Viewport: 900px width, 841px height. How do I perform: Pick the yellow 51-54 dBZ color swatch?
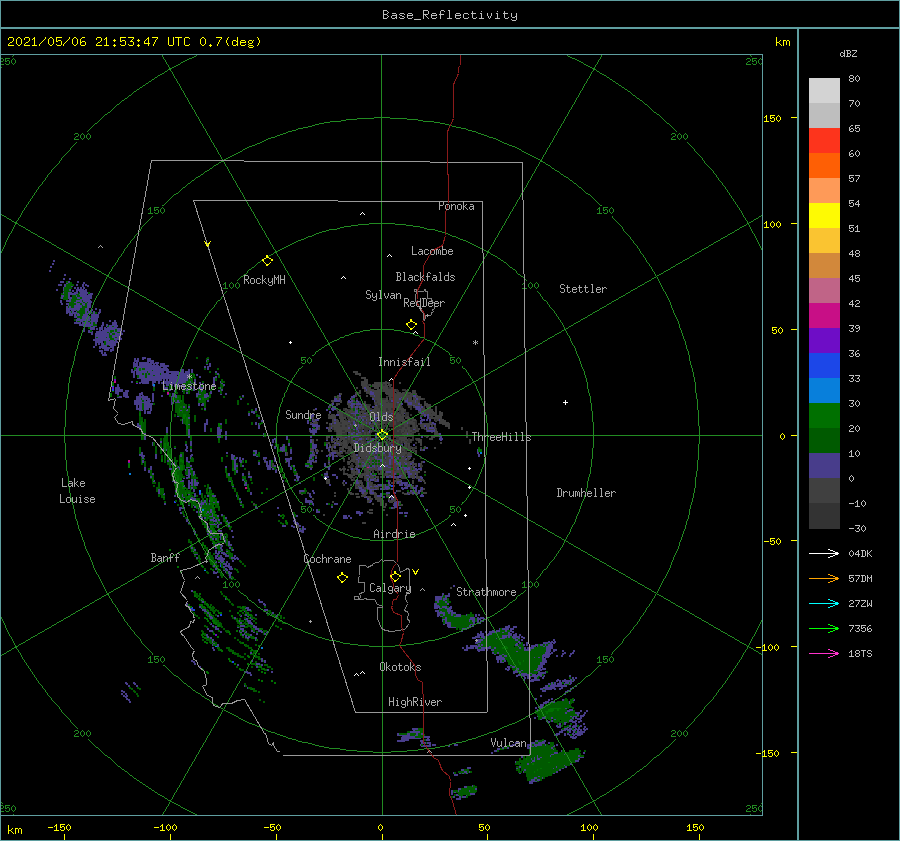click(824, 215)
